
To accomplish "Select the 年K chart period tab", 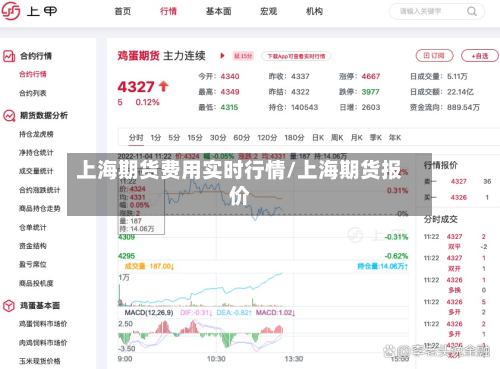I will 395,137.
